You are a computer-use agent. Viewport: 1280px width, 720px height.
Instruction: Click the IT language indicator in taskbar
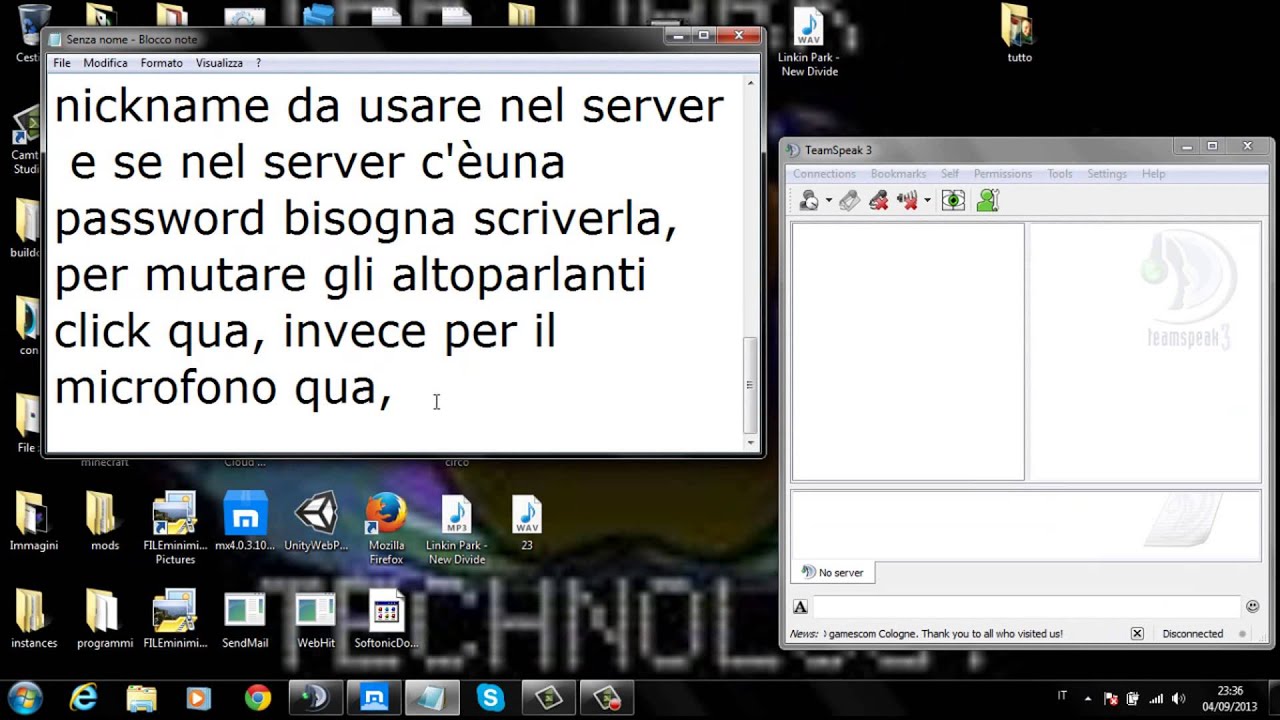click(x=1062, y=696)
